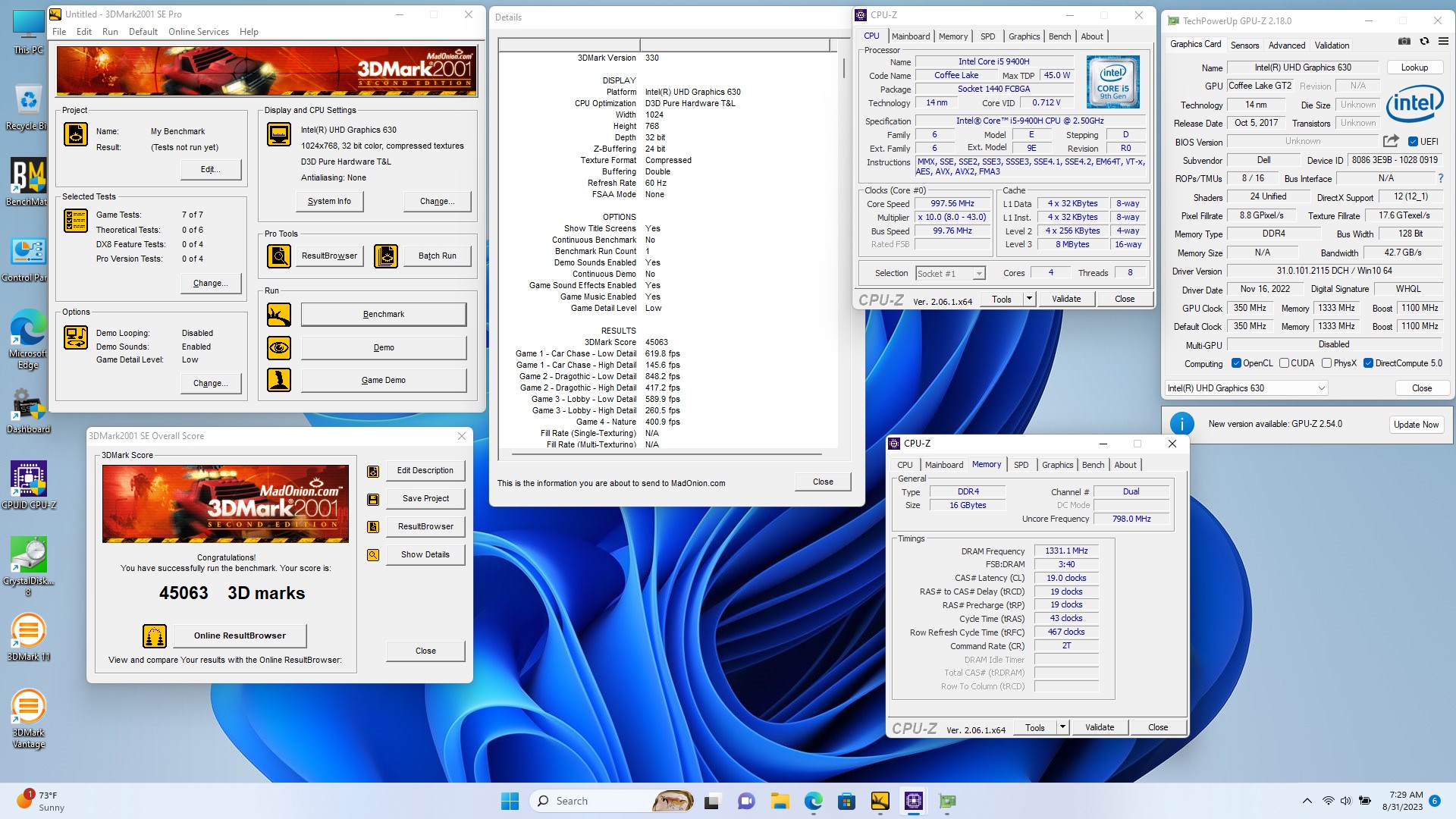Screen dimensions: 1456x819
Task: Click the Edit Description icon
Action: 373,472
